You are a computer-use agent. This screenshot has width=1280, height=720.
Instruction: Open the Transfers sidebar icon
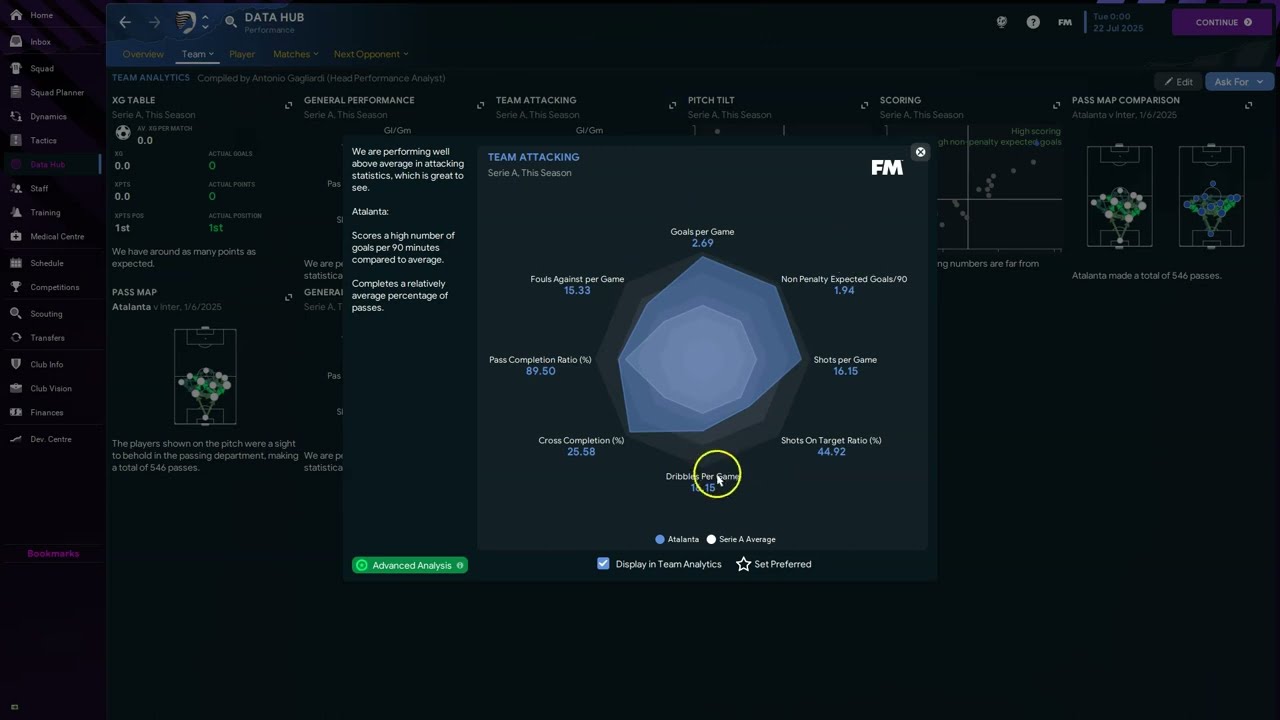16,337
